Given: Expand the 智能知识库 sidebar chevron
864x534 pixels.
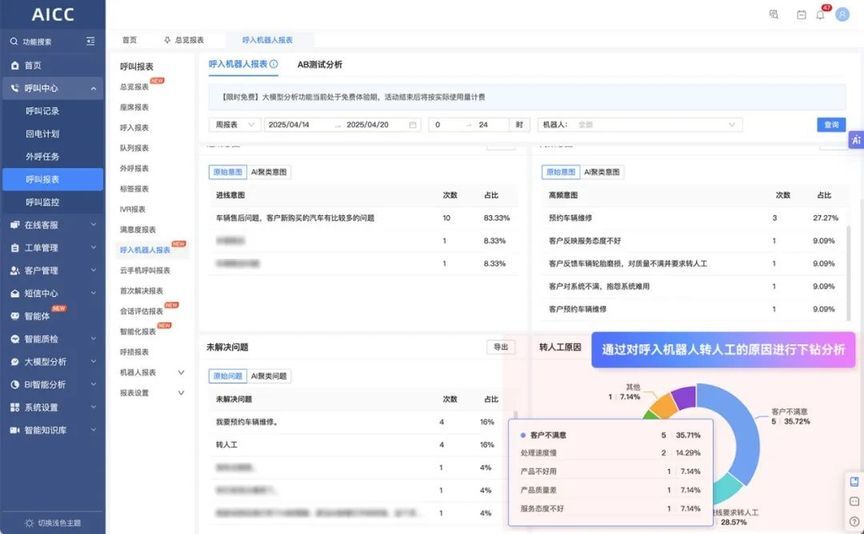Looking at the screenshot, I should (93, 430).
